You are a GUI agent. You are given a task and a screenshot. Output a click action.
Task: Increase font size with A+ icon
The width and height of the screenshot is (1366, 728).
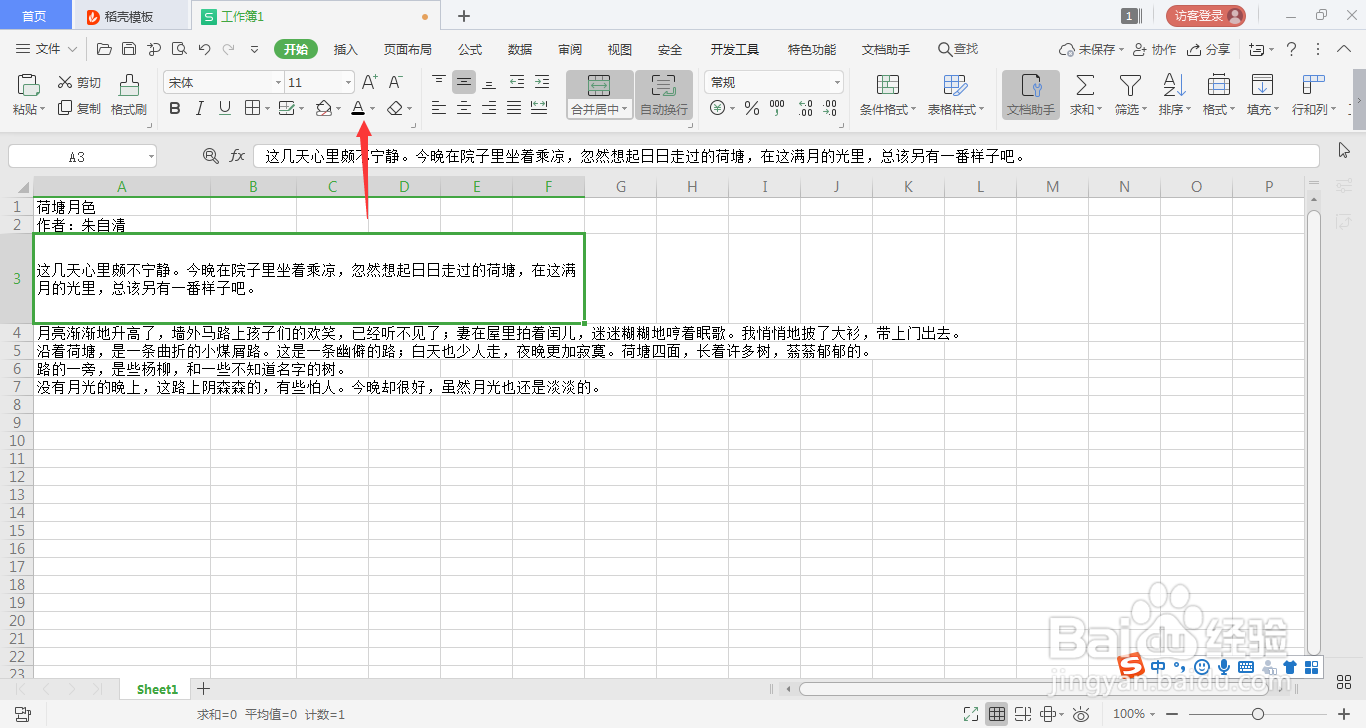(x=369, y=82)
